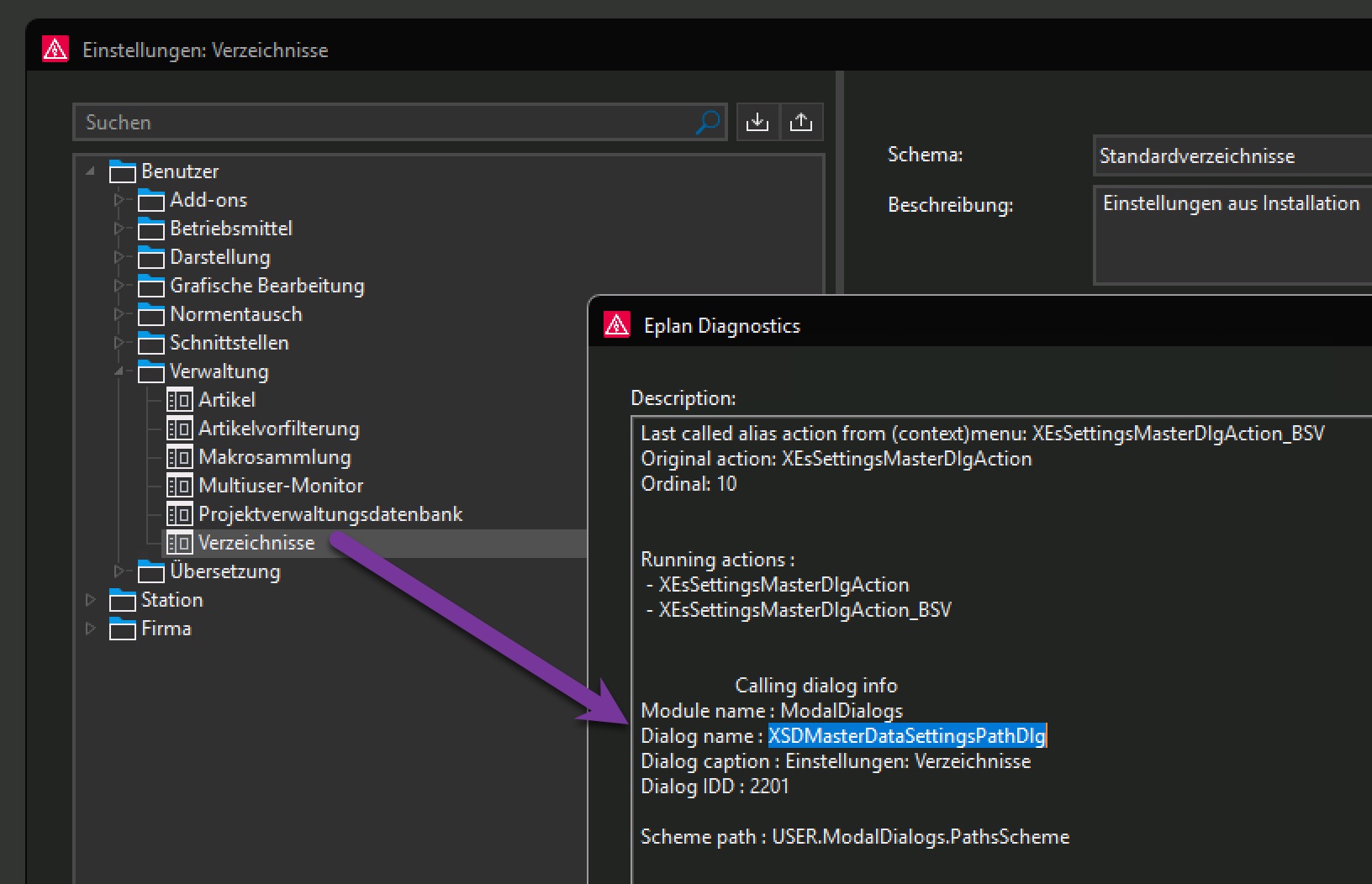The image size is (1372, 884).
Task: Expand the Firma tree node
Action: [91, 629]
